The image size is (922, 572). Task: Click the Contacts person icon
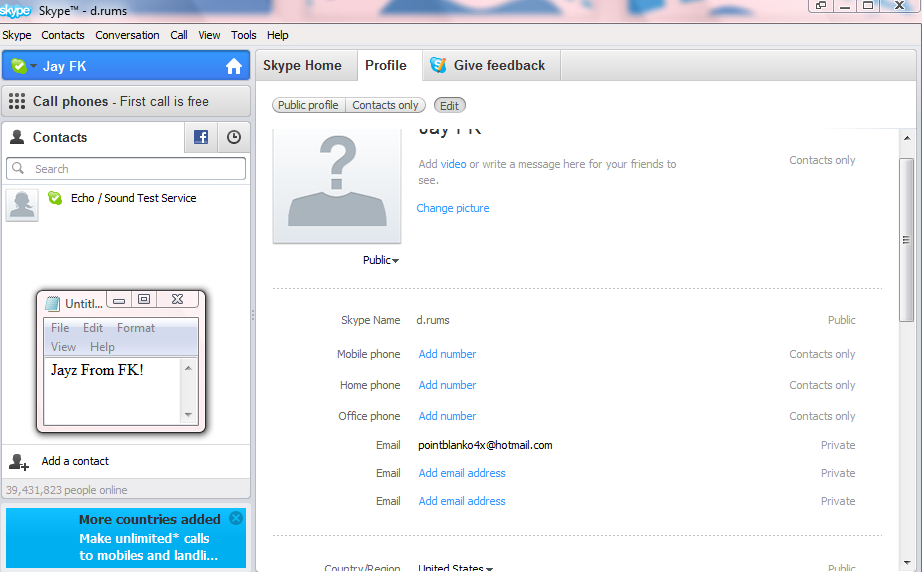(18, 137)
